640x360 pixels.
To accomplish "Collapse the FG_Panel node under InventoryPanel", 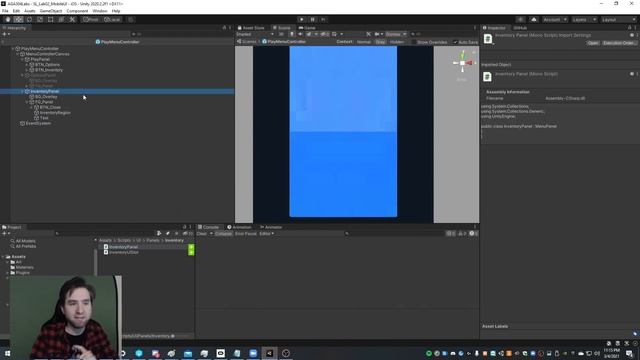I will coord(27,102).
